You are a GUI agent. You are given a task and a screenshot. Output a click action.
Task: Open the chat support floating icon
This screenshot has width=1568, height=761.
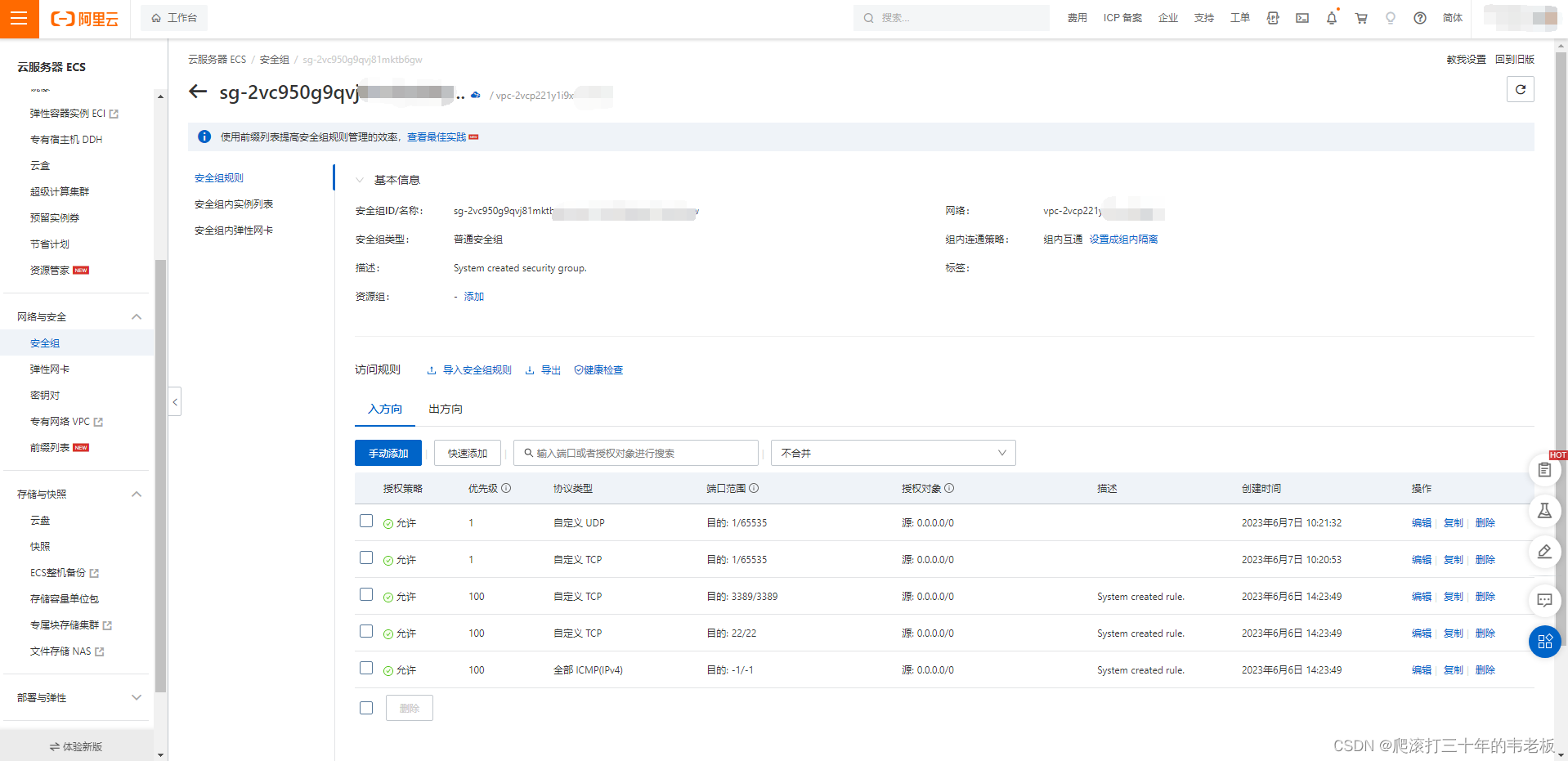click(1544, 600)
